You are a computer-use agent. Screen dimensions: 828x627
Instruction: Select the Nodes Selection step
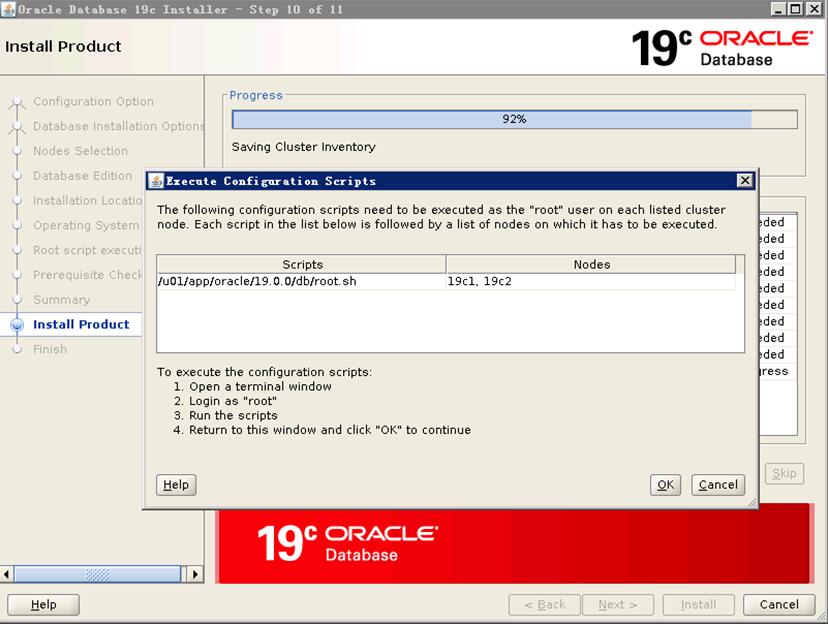(x=80, y=151)
